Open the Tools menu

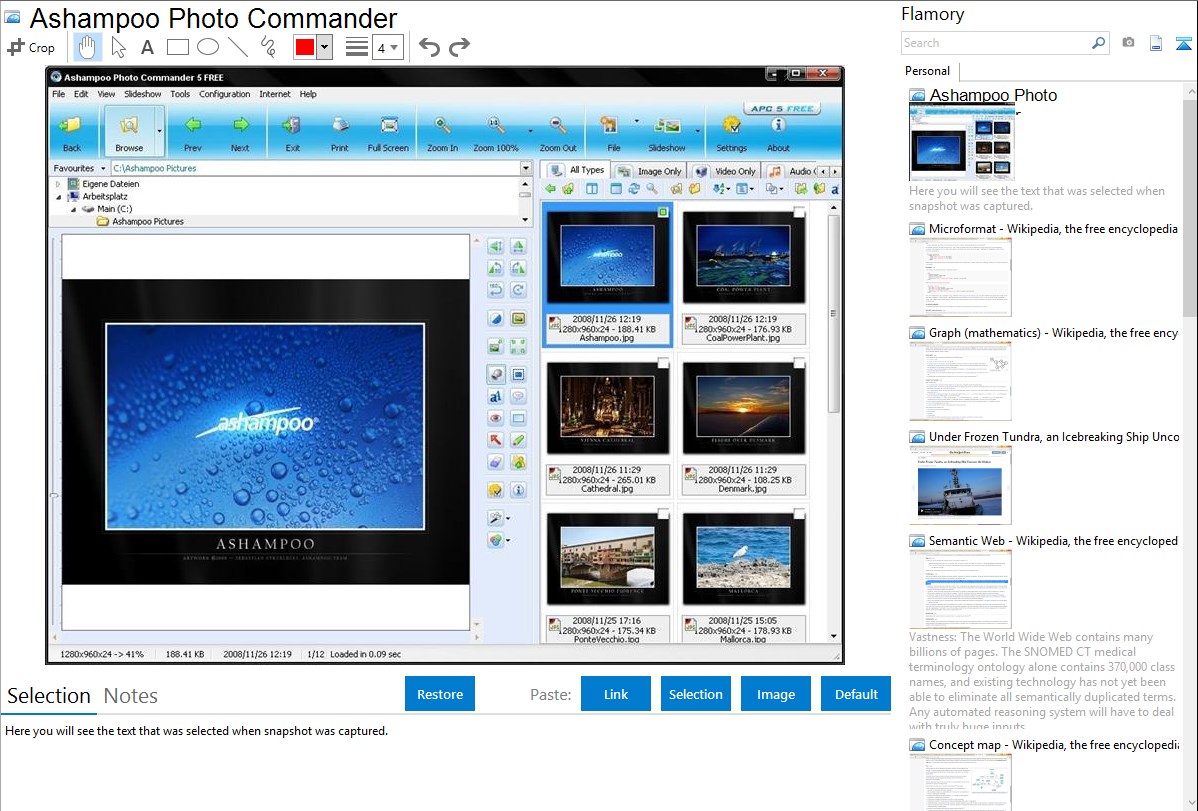[x=180, y=94]
